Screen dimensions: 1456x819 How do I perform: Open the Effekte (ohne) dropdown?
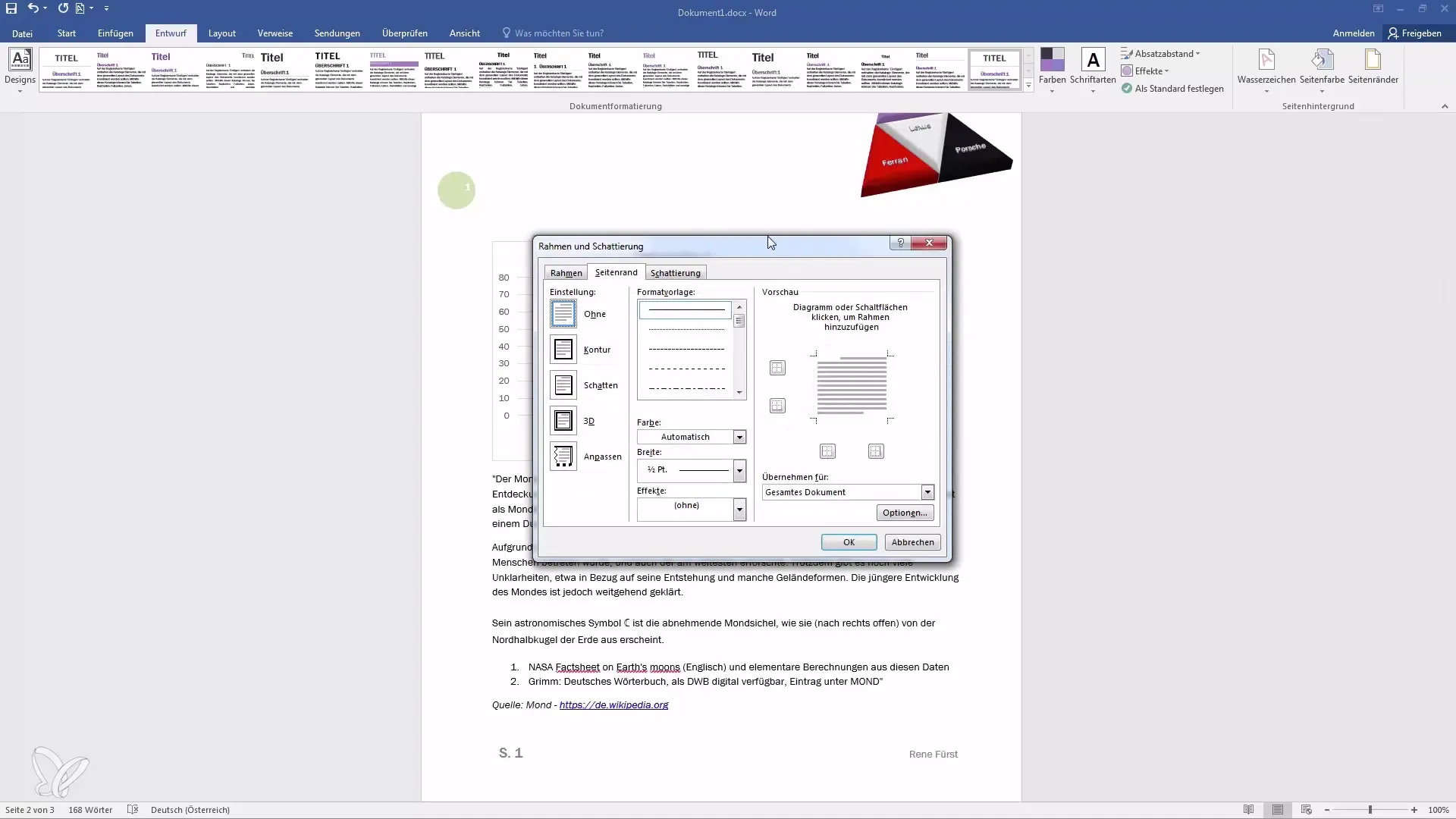tap(739, 510)
